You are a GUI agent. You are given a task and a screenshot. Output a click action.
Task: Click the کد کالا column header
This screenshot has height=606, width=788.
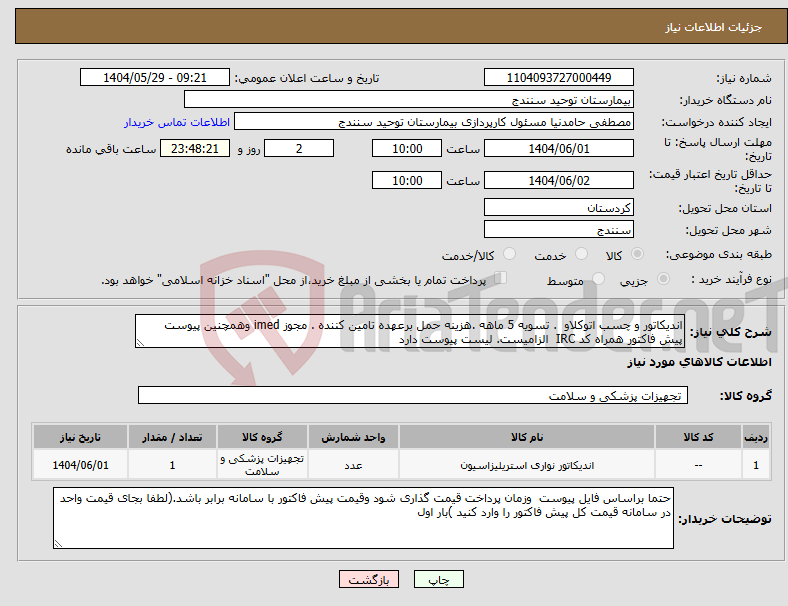[x=698, y=437]
